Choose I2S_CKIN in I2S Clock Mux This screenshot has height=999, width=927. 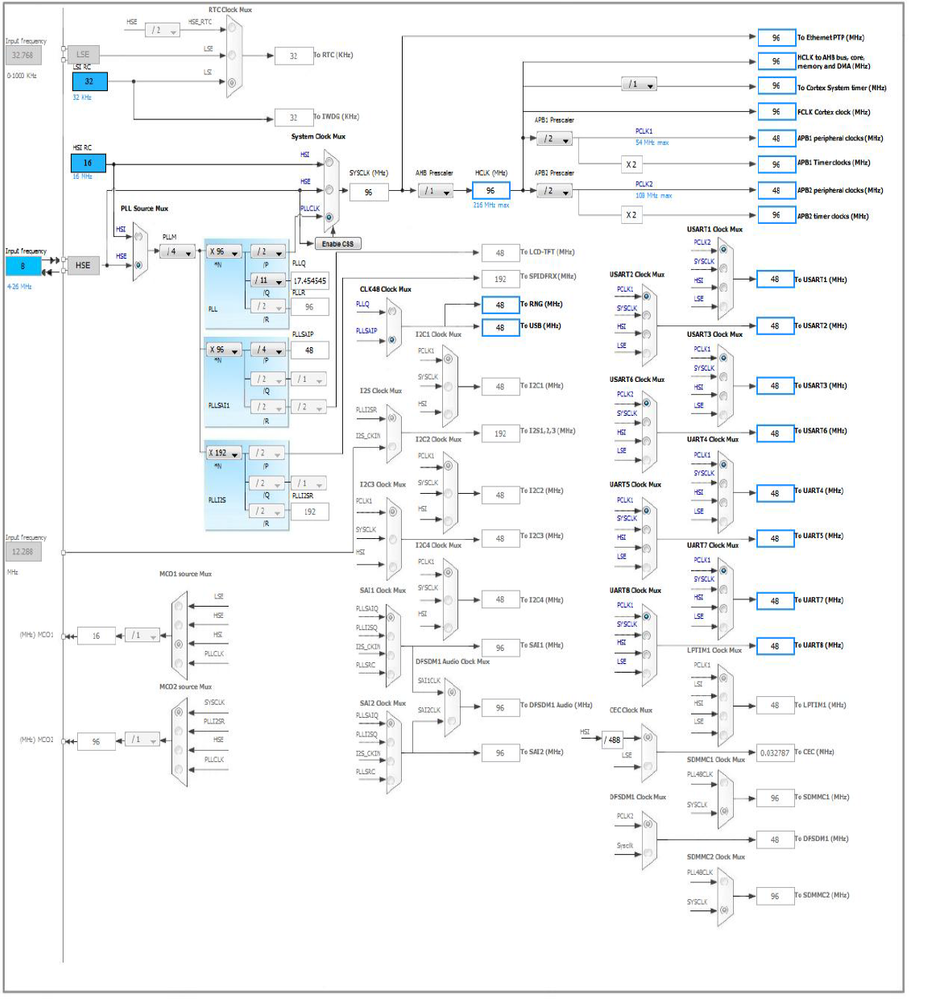point(392,446)
